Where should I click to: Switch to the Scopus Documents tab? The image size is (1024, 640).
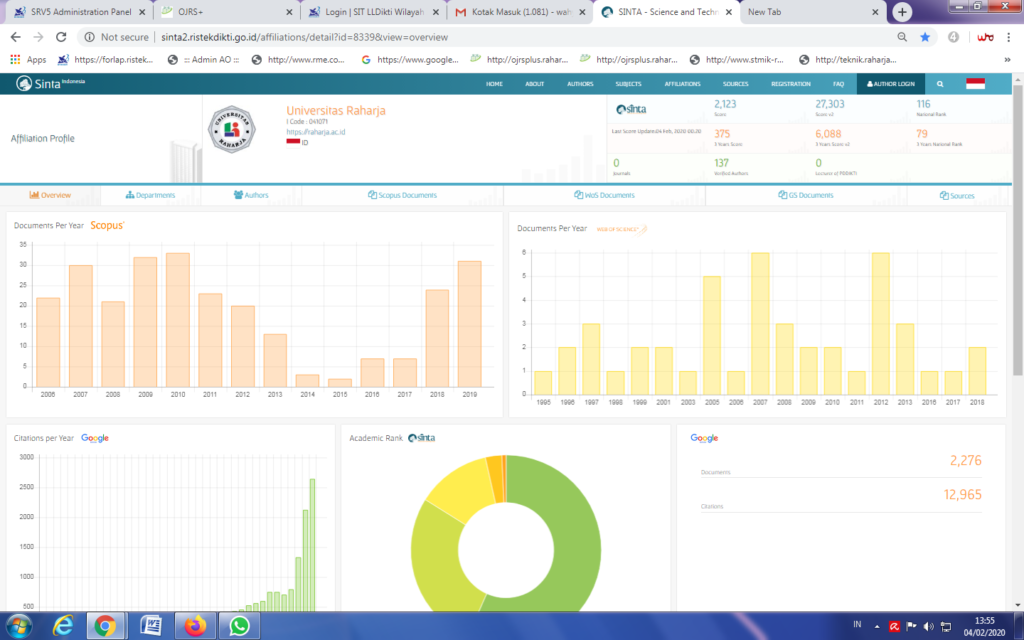pos(402,195)
